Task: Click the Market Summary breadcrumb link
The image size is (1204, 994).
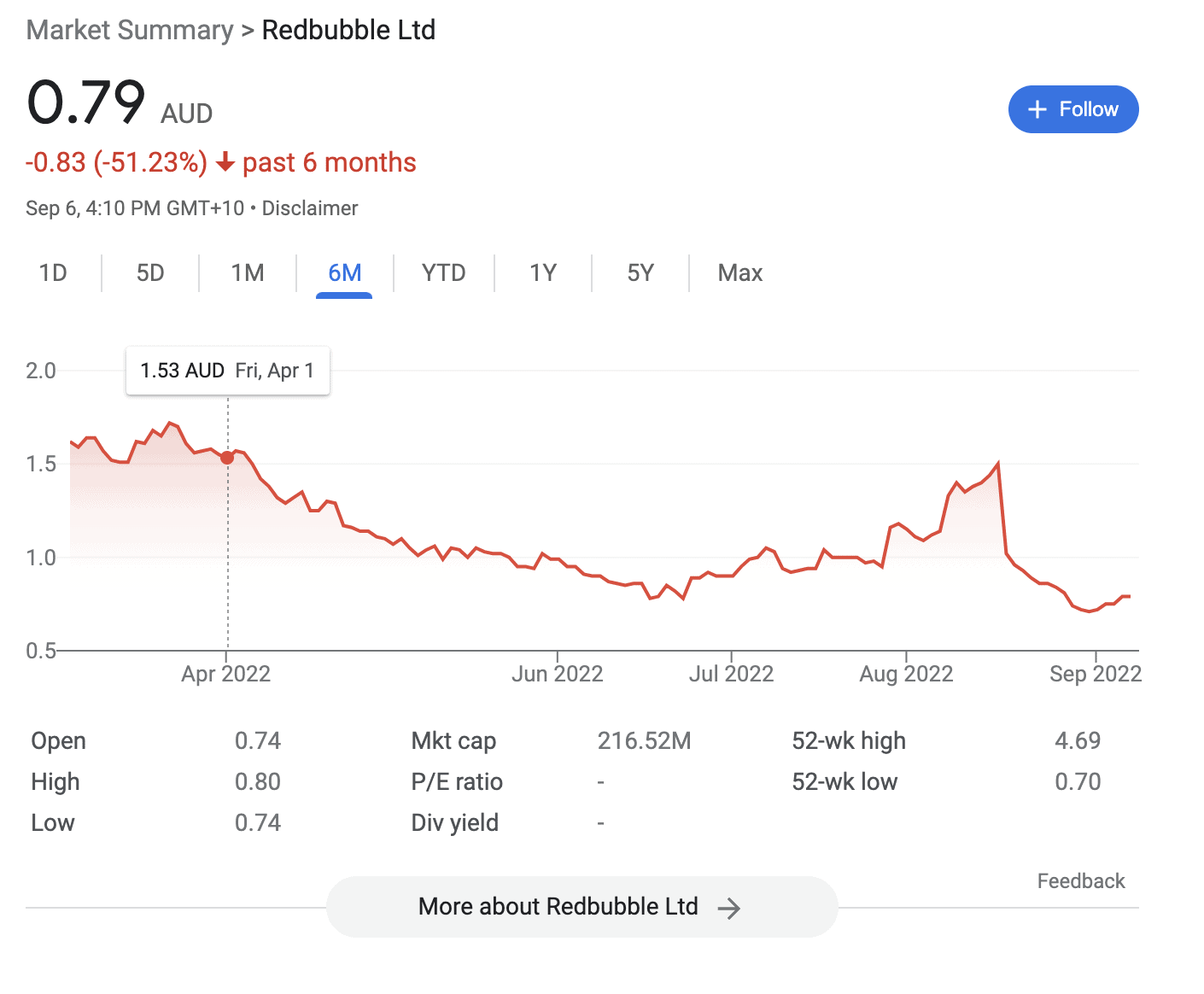Action: point(129,30)
